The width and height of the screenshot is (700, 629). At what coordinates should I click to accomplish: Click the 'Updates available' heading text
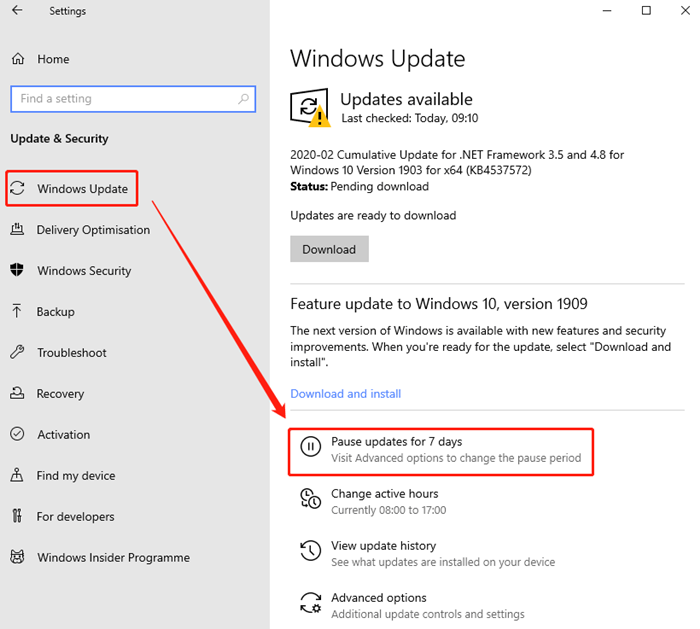tap(406, 99)
